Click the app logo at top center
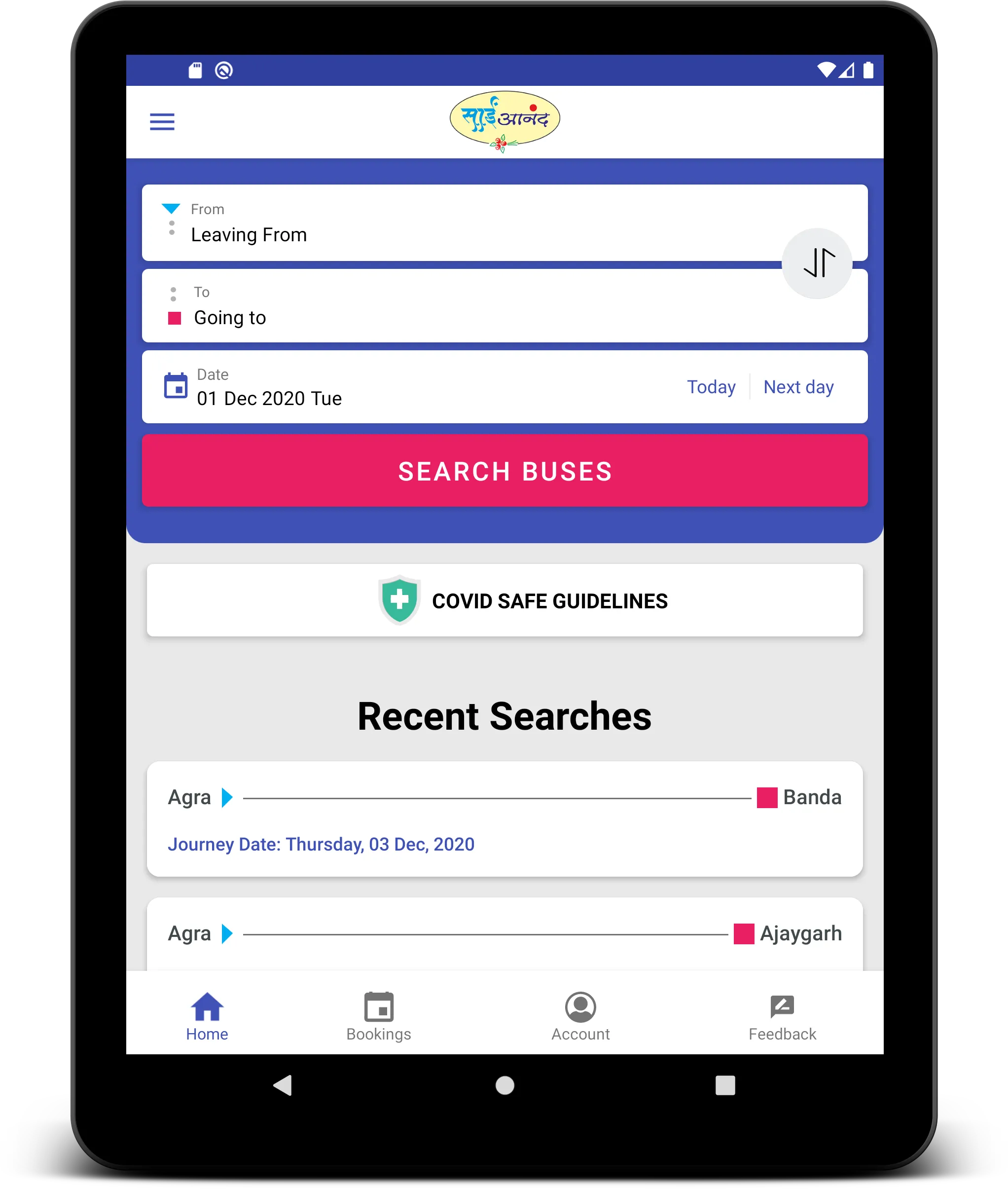The image size is (1008, 1189). click(504, 120)
